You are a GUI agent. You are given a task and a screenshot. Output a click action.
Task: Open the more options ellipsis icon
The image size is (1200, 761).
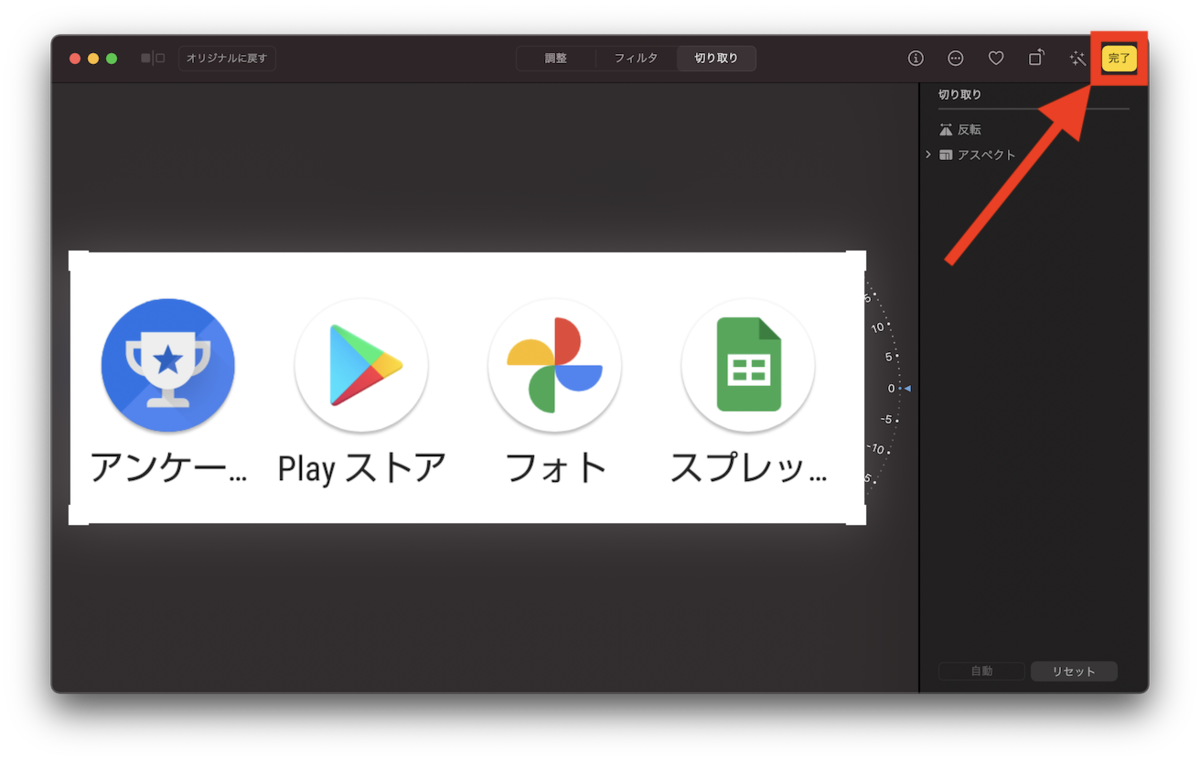(x=956, y=59)
